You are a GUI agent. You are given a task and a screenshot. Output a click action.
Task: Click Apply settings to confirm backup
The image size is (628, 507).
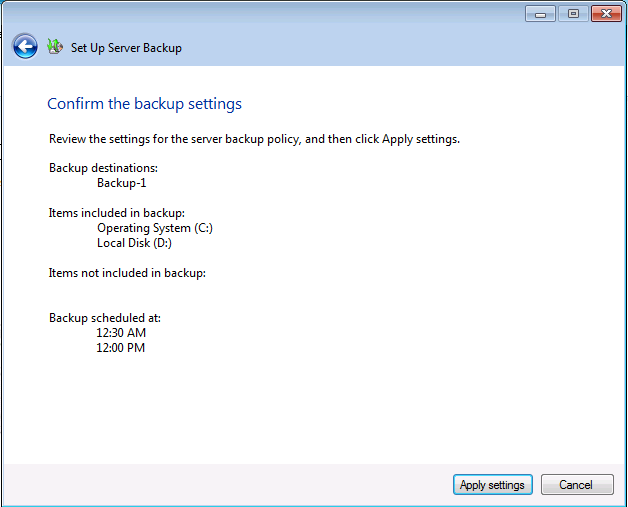pos(492,485)
